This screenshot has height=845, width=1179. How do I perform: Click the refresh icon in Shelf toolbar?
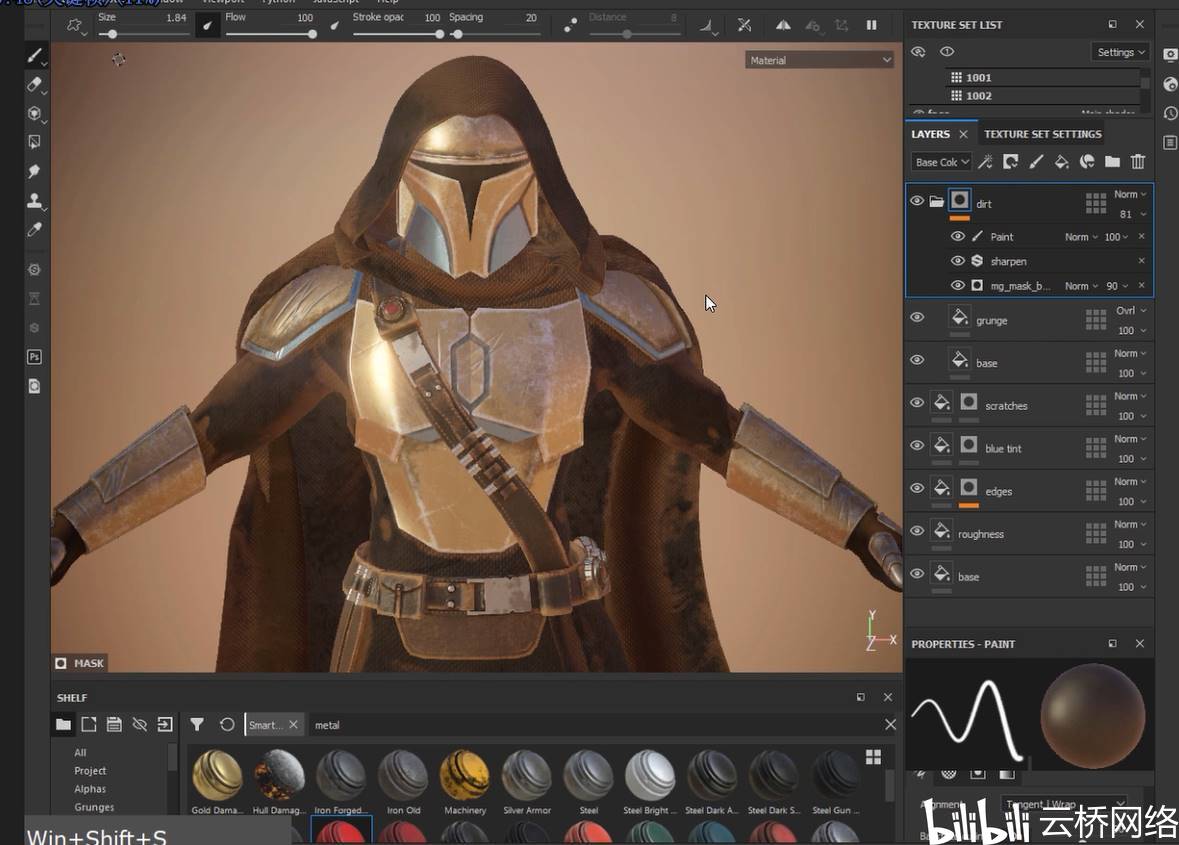[x=226, y=725]
